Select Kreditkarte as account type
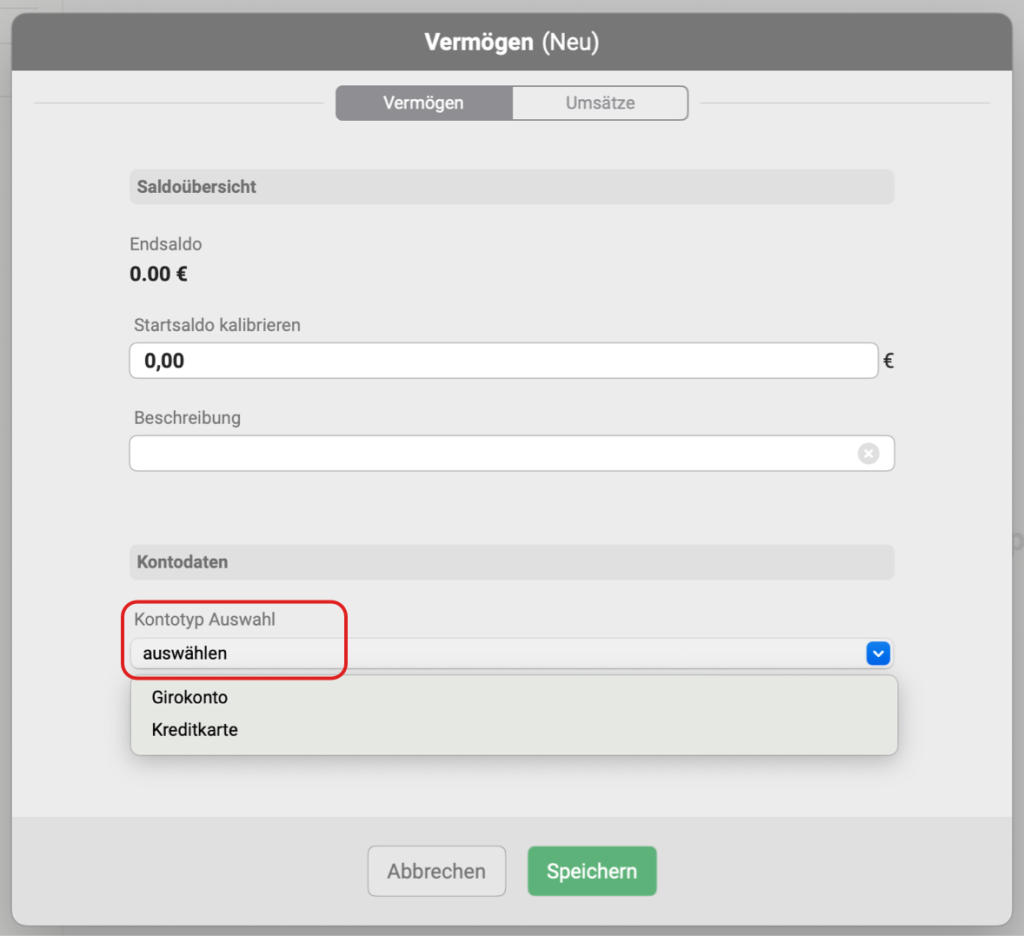Viewport: 1024px width, 936px height. [195, 730]
